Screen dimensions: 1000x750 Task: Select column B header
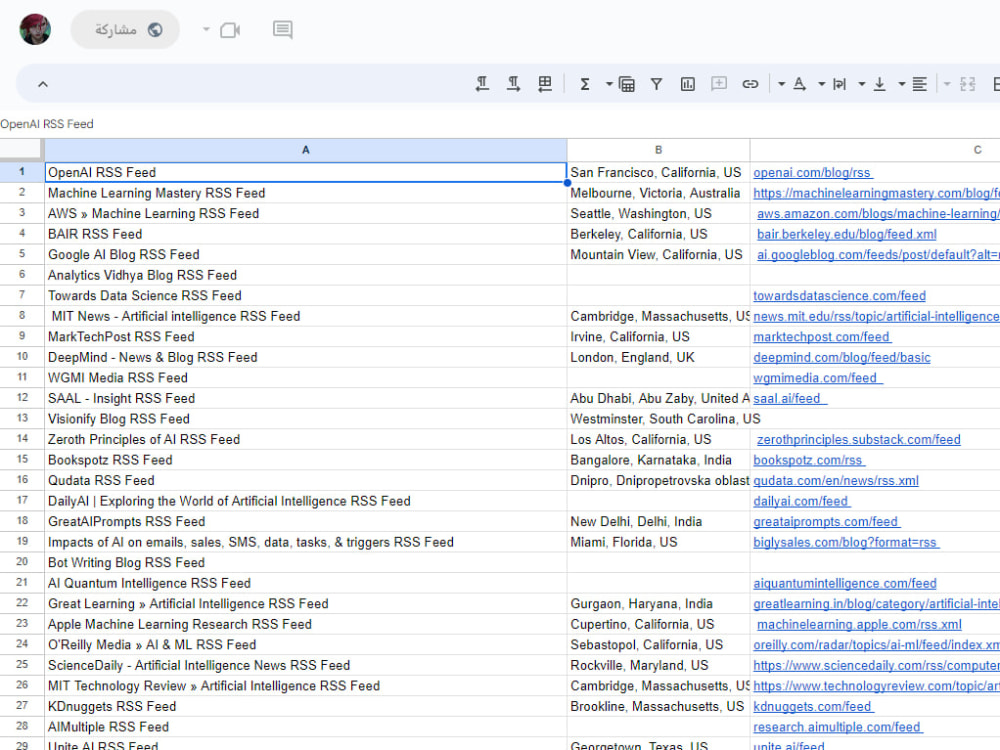(x=658, y=150)
